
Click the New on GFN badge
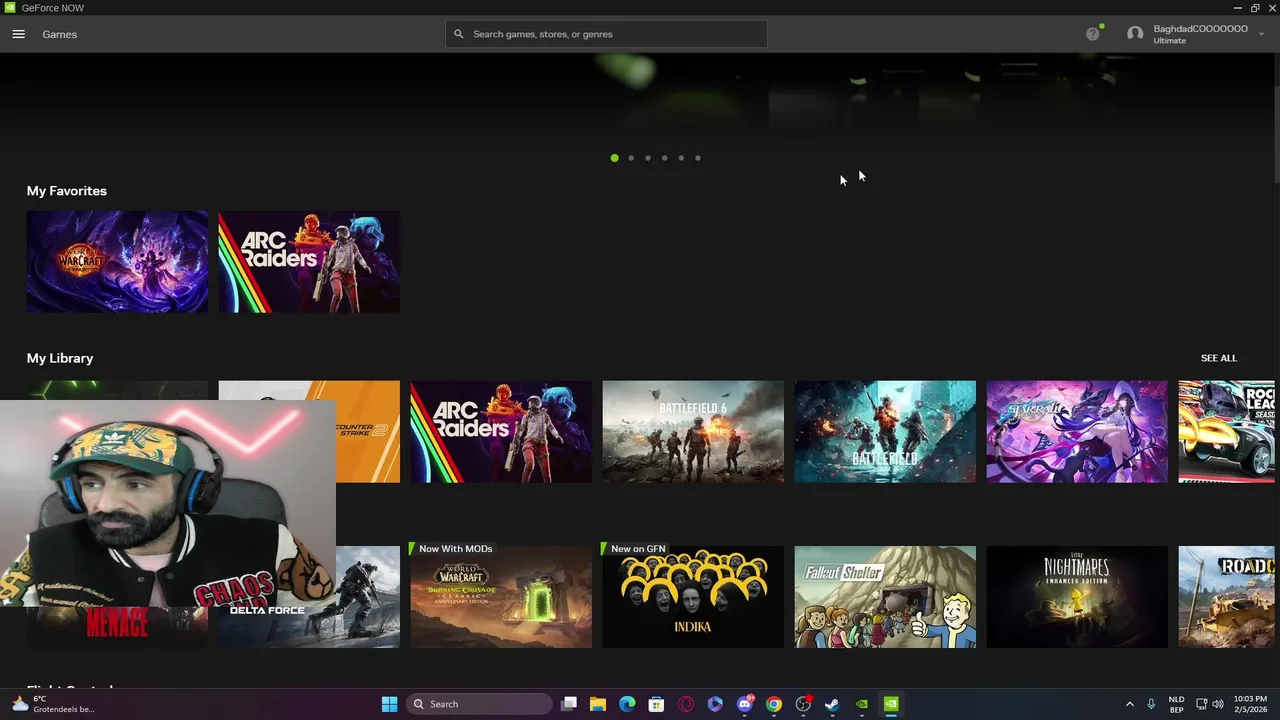coord(637,549)
